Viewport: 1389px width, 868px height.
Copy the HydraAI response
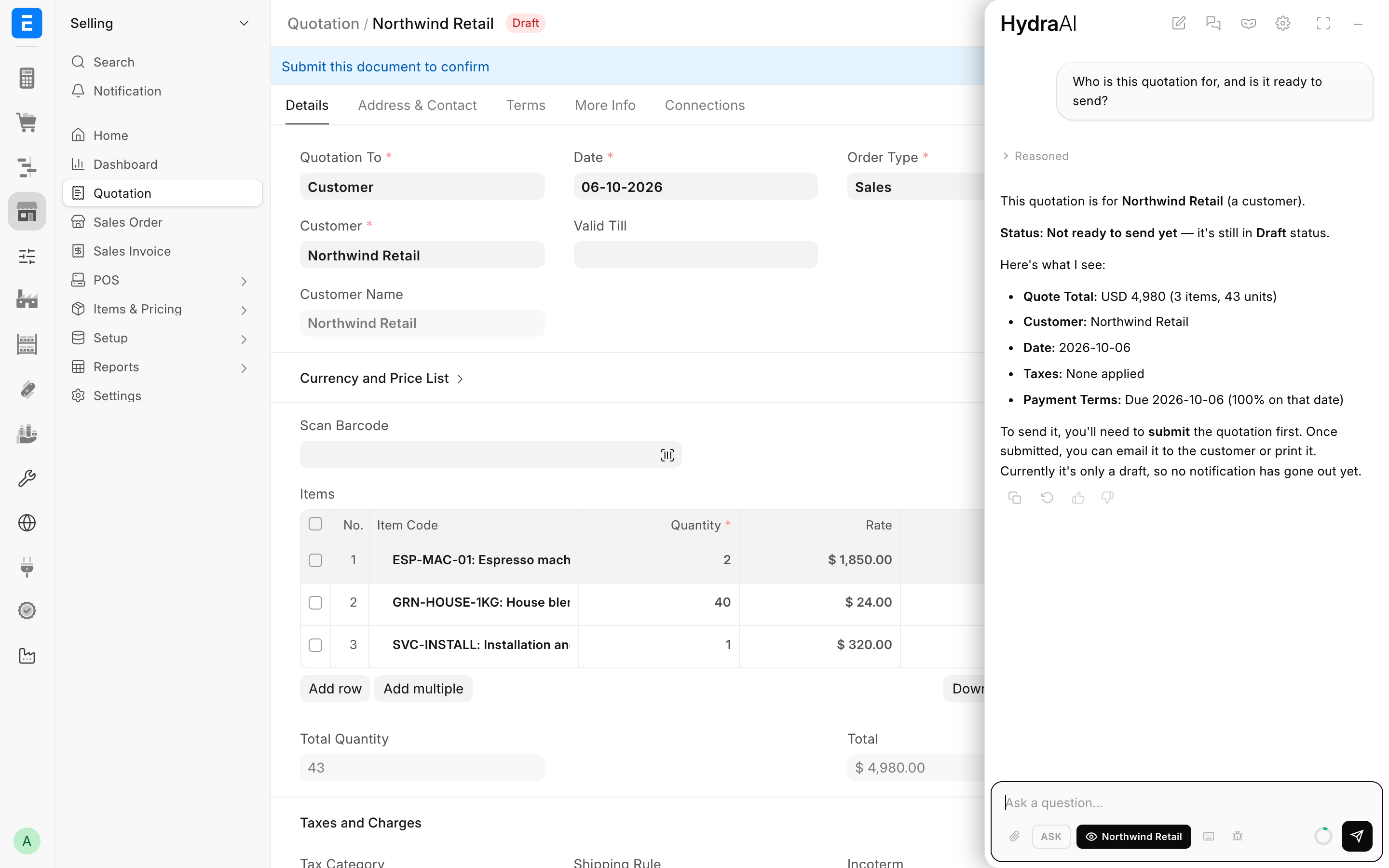(1015, 498)
